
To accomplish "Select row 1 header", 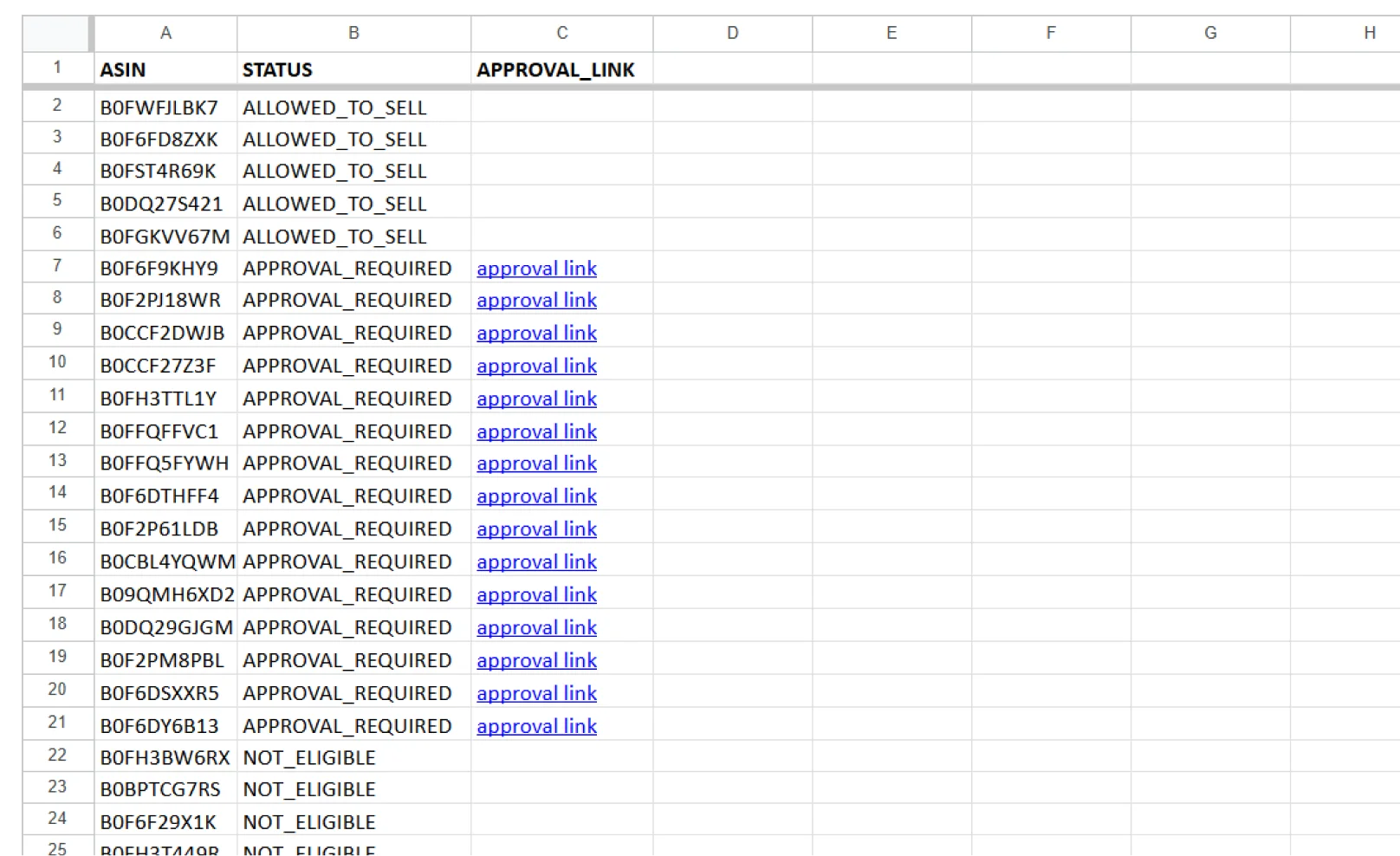I will (57, 68).
